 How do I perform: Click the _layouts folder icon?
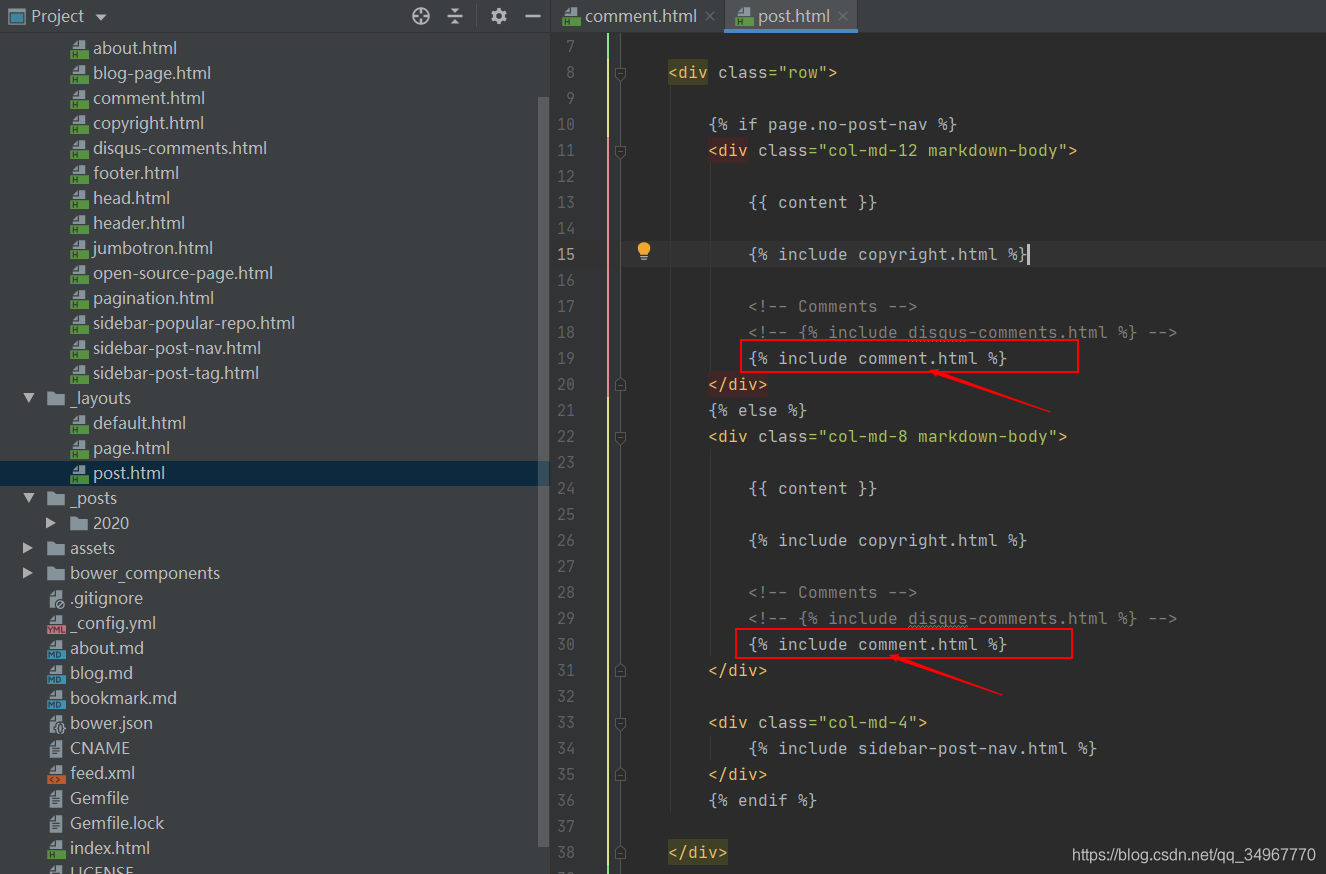pos(56,398)
